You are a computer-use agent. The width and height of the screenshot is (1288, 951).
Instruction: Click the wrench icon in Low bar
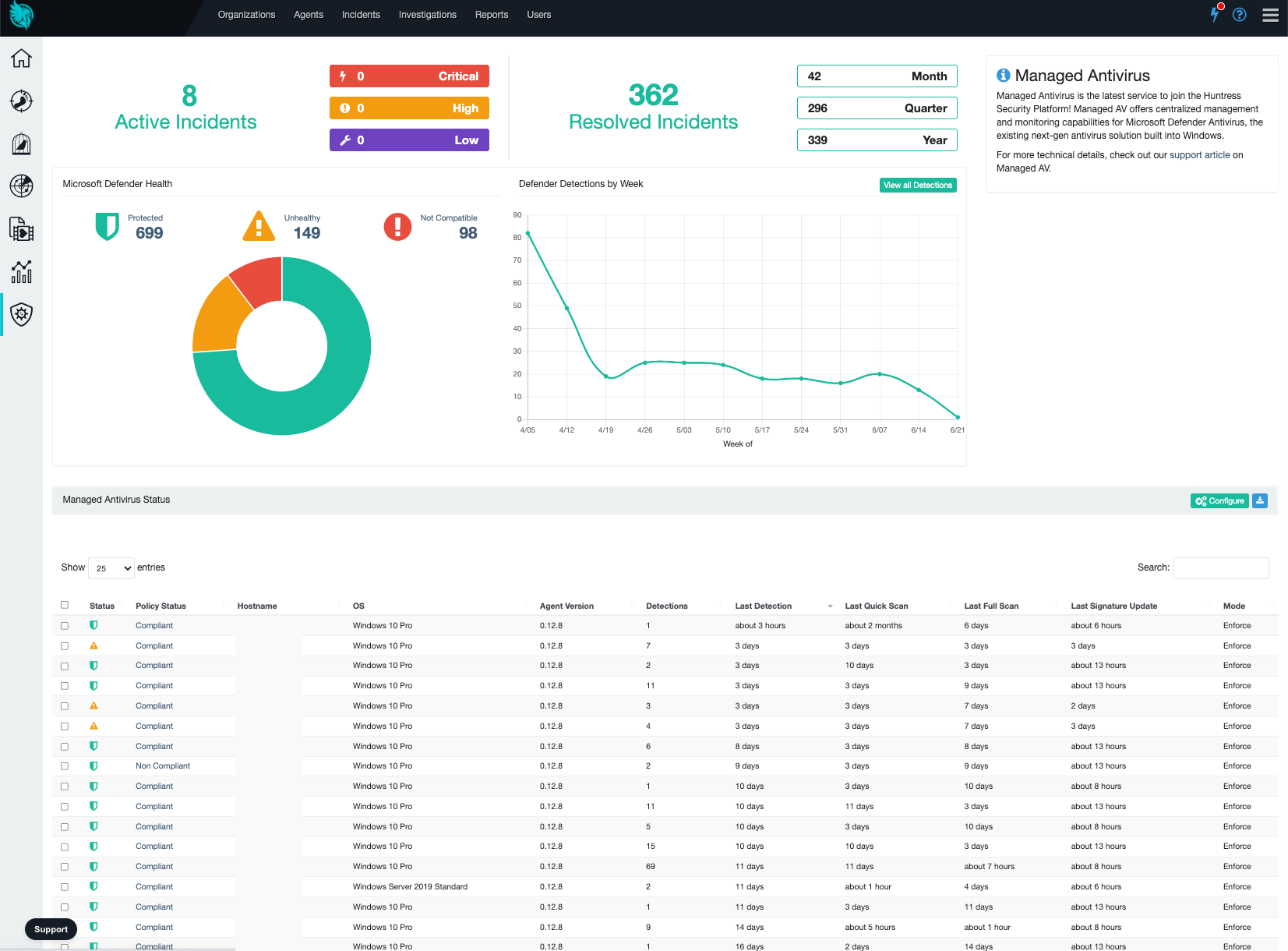coord(344,140)
